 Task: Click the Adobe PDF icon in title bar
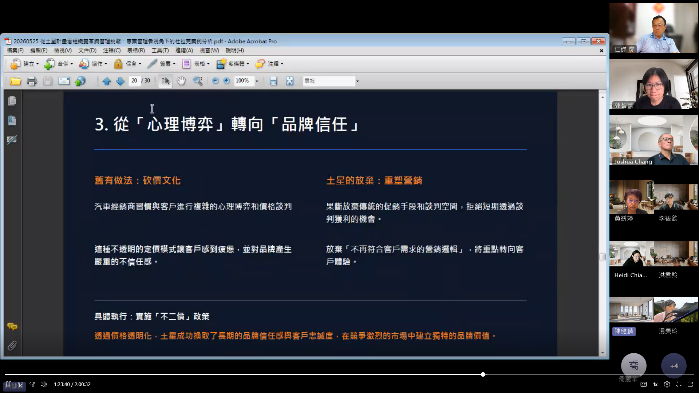(x=8, y=41)
